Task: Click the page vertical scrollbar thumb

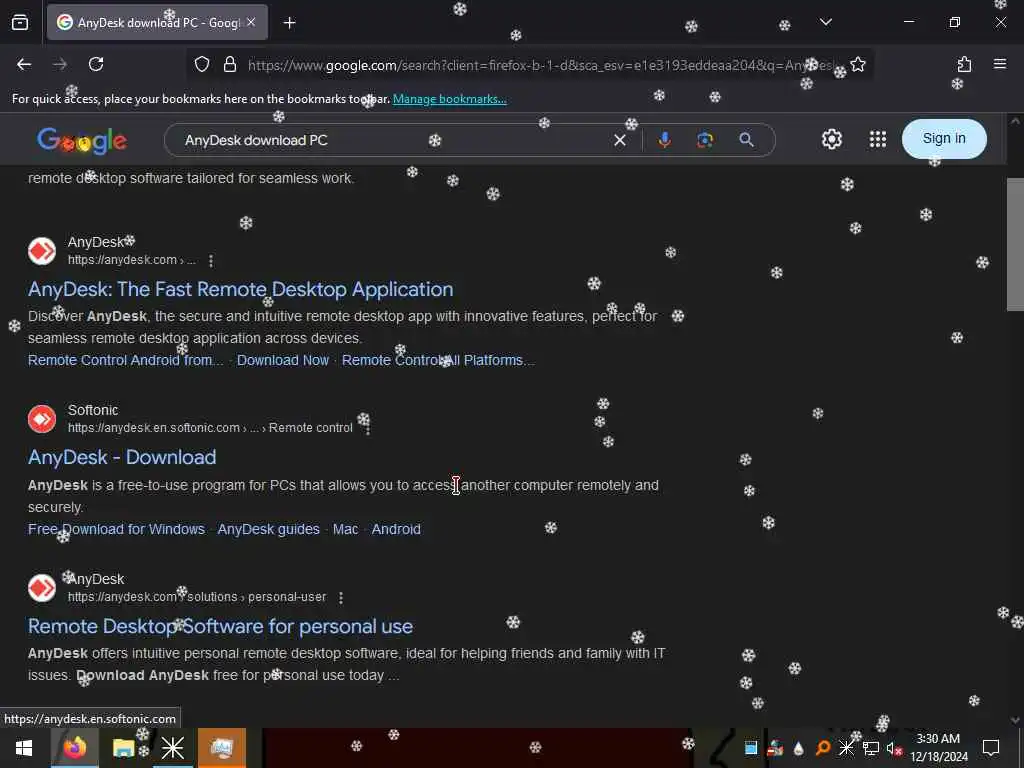Action: click(1015, 244)
